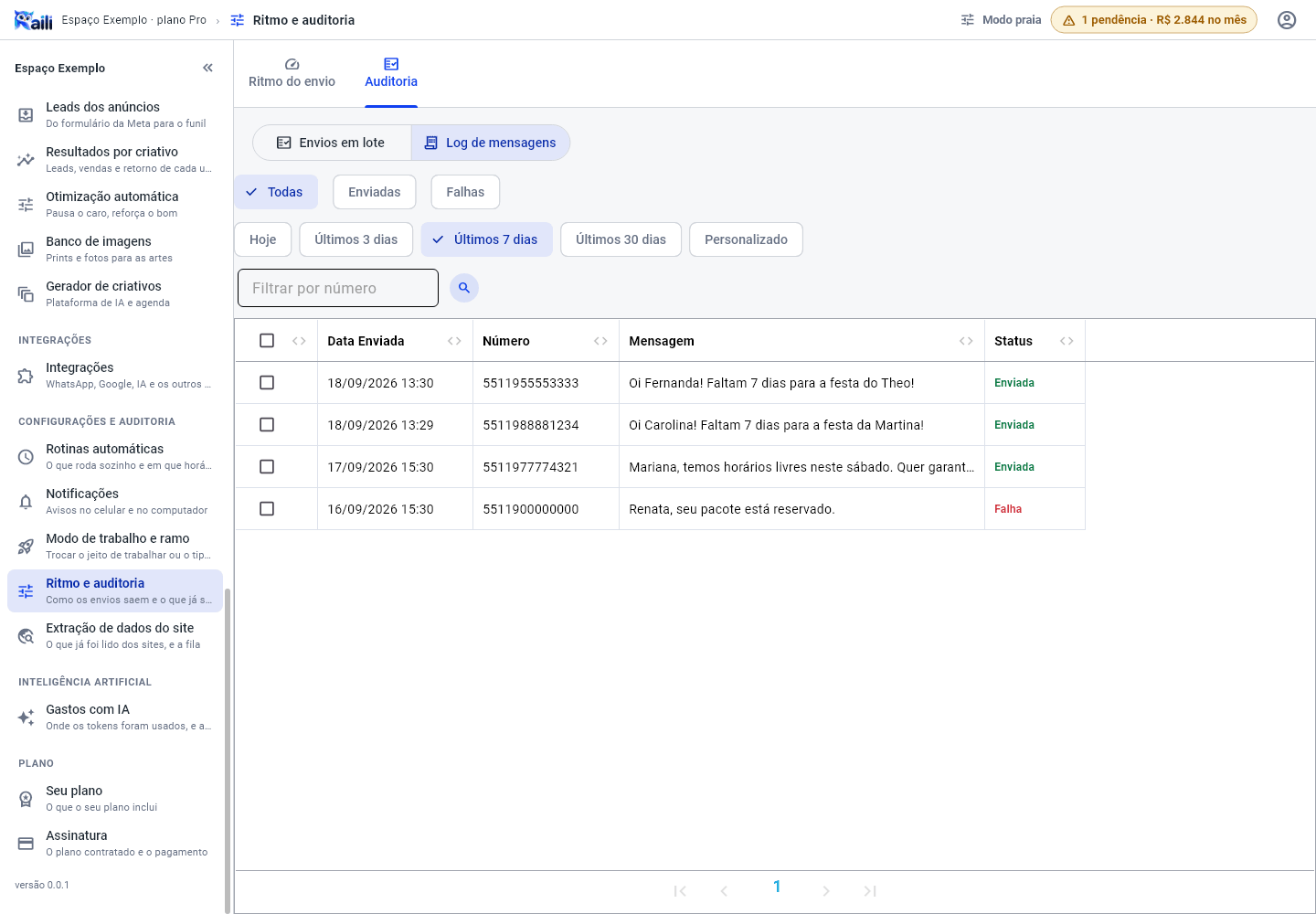The width and height of the screenshot is (1316, 914).
Task: Select the Falhas status filter chip
Action: [465, 192]
